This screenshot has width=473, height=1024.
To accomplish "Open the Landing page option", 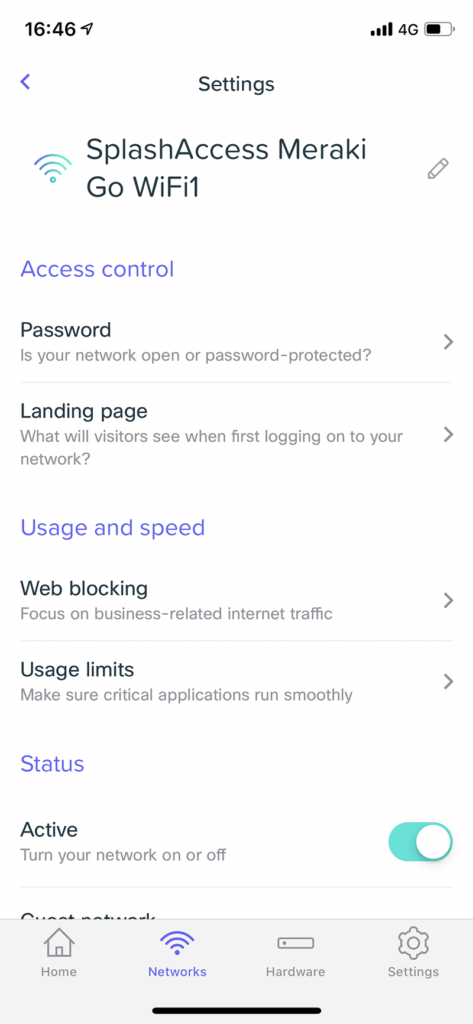I will click(x=236, y=434).
